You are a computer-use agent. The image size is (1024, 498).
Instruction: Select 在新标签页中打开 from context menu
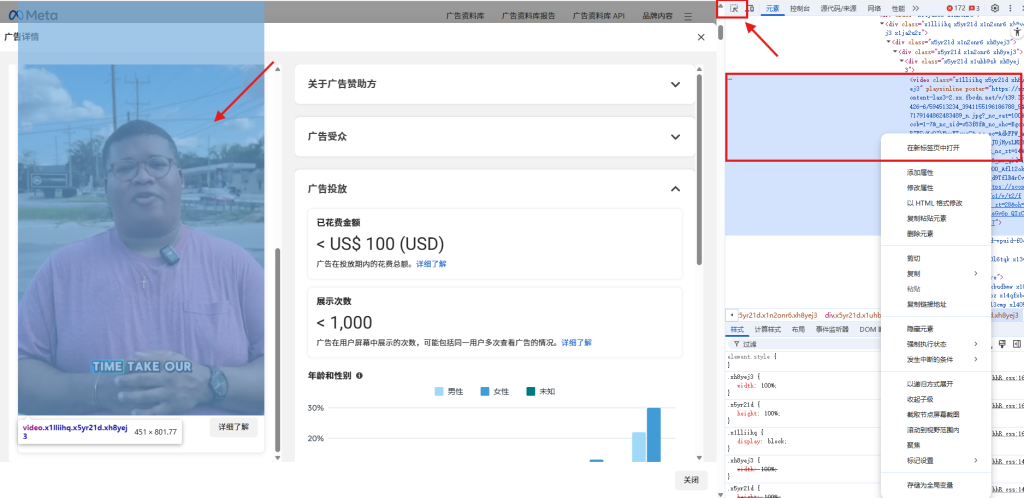[x=932, y=148]
